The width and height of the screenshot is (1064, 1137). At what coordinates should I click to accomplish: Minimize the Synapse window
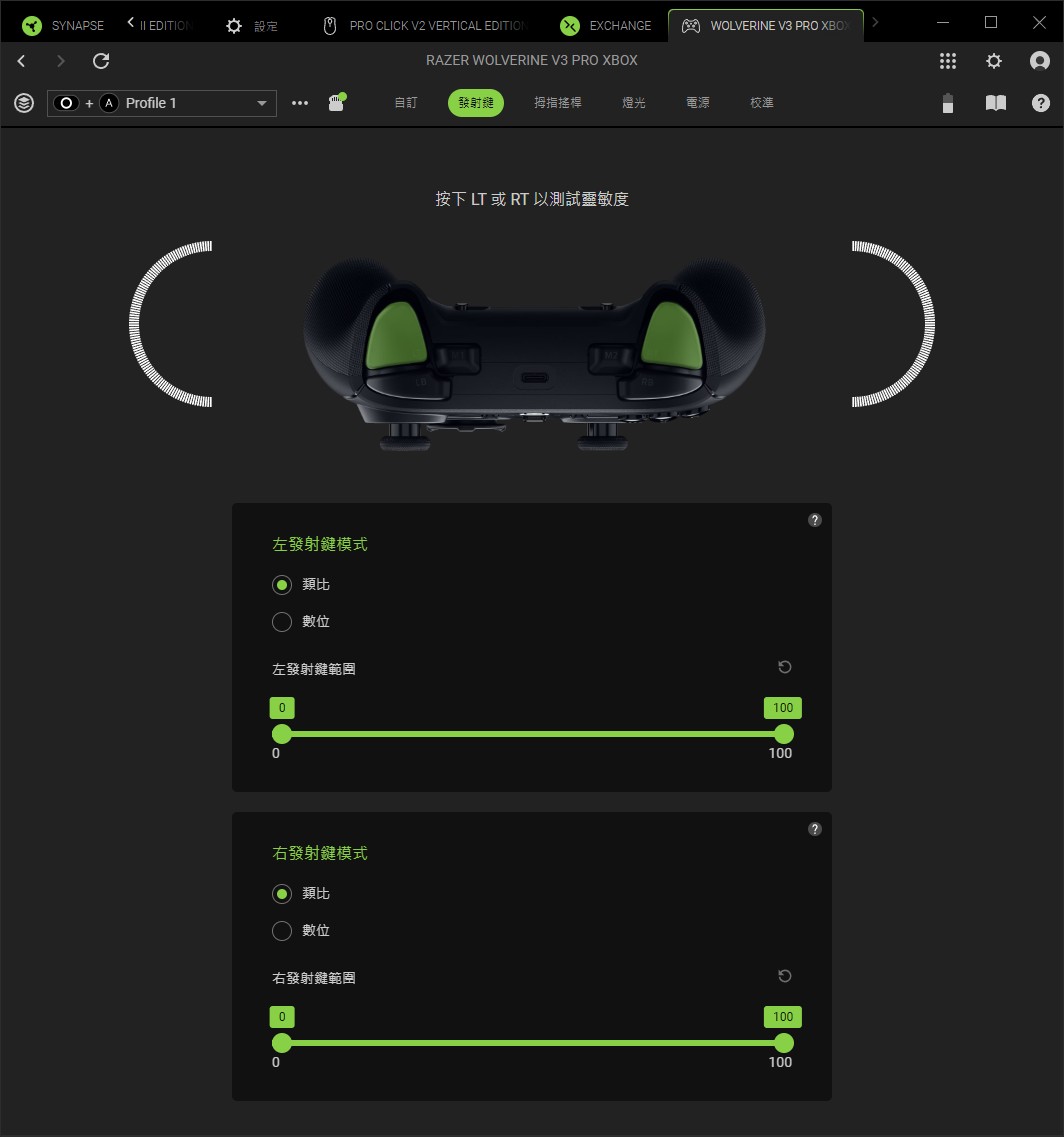click(943, 22)
